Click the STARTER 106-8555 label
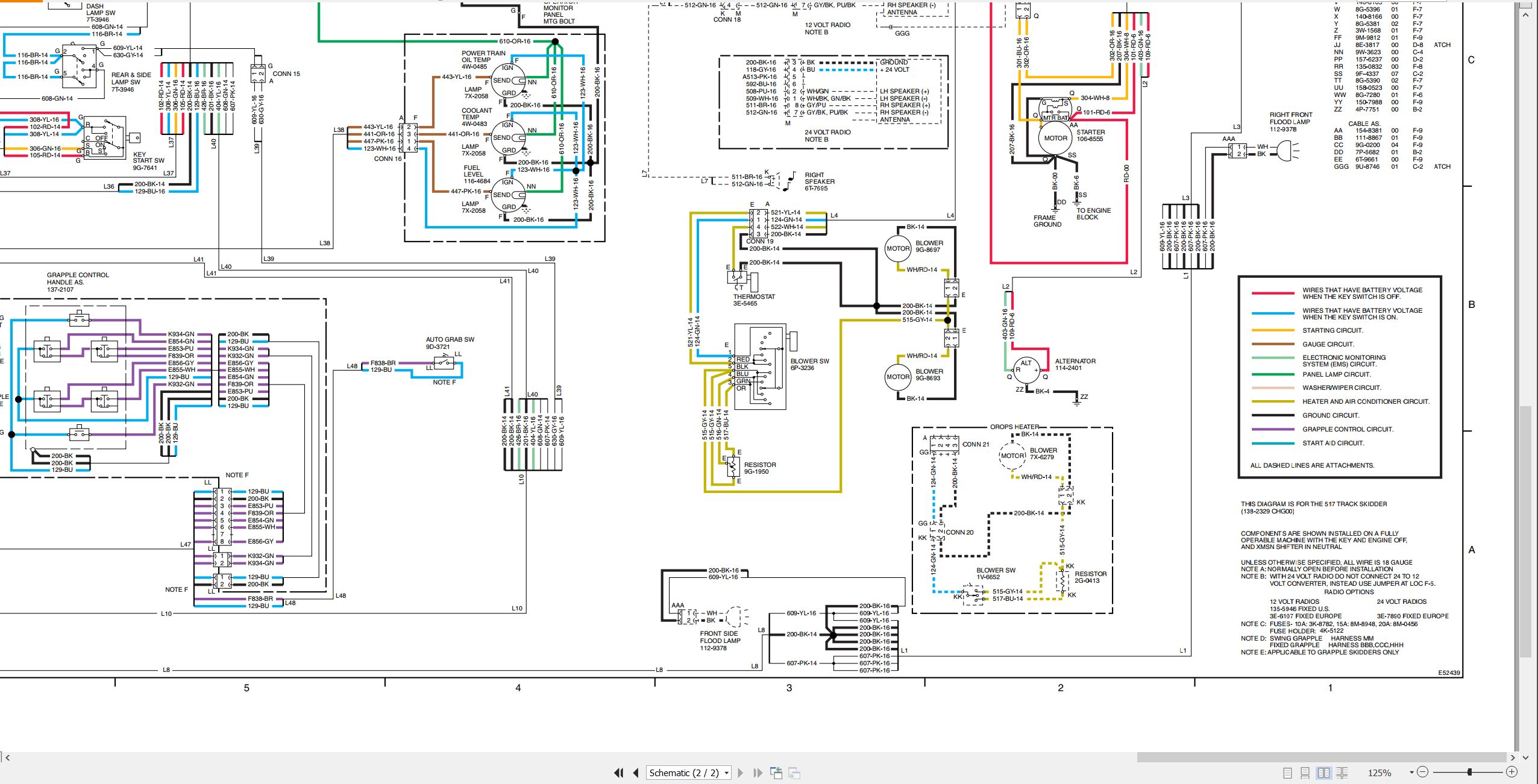1538x784 pixels. pos(1090,136)
